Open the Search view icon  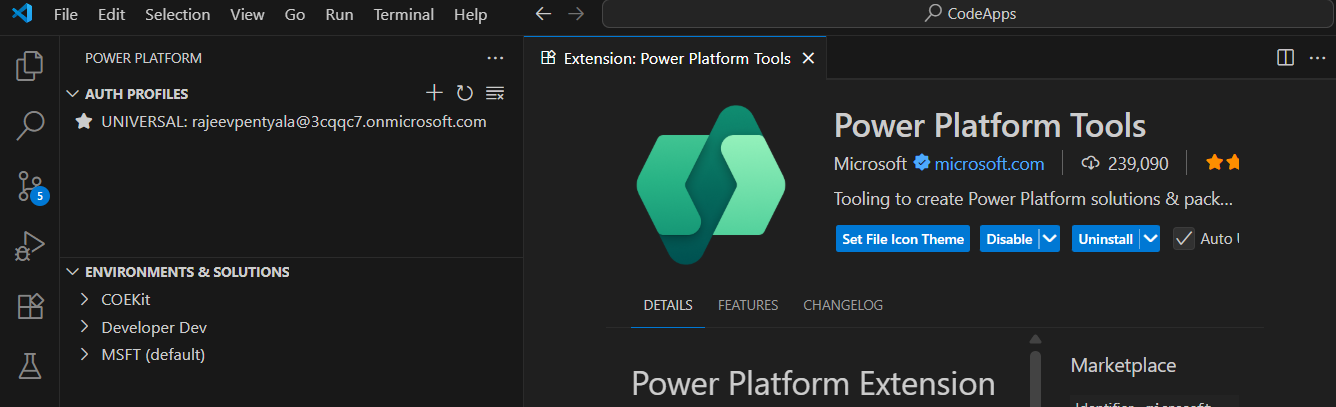(30, 125)
